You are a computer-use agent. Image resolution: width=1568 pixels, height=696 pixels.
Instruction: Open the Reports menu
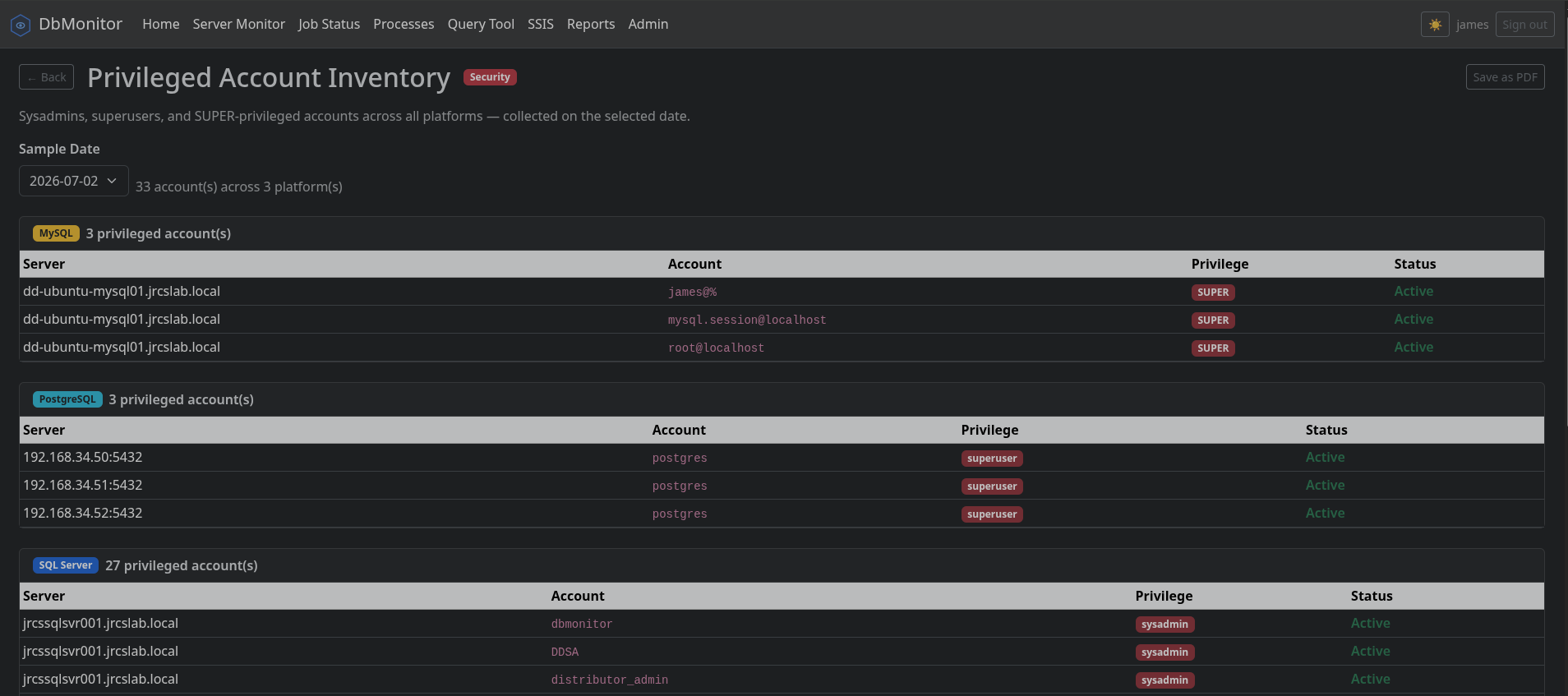point(591,25)
